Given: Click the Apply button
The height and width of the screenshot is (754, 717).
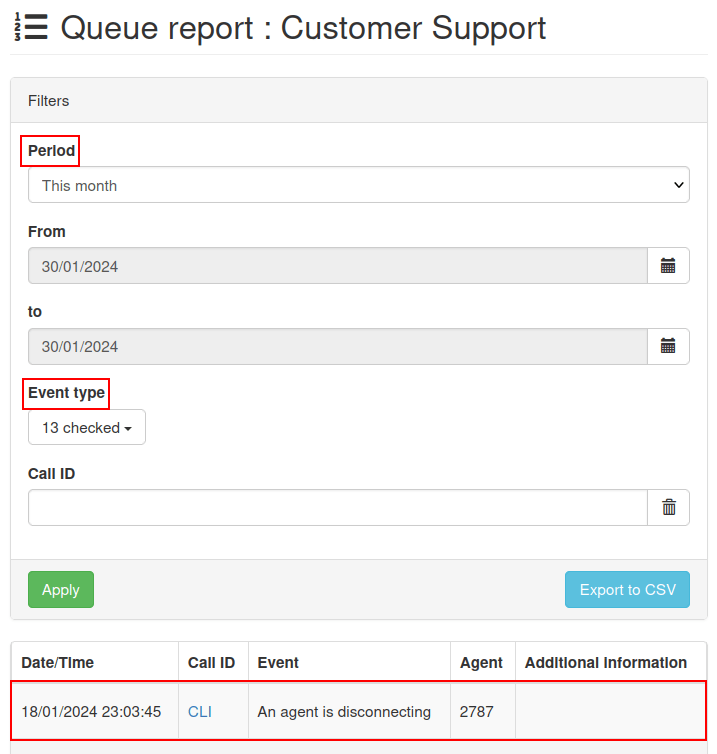Looking at the screenshot, I should (x=61, y=590).
